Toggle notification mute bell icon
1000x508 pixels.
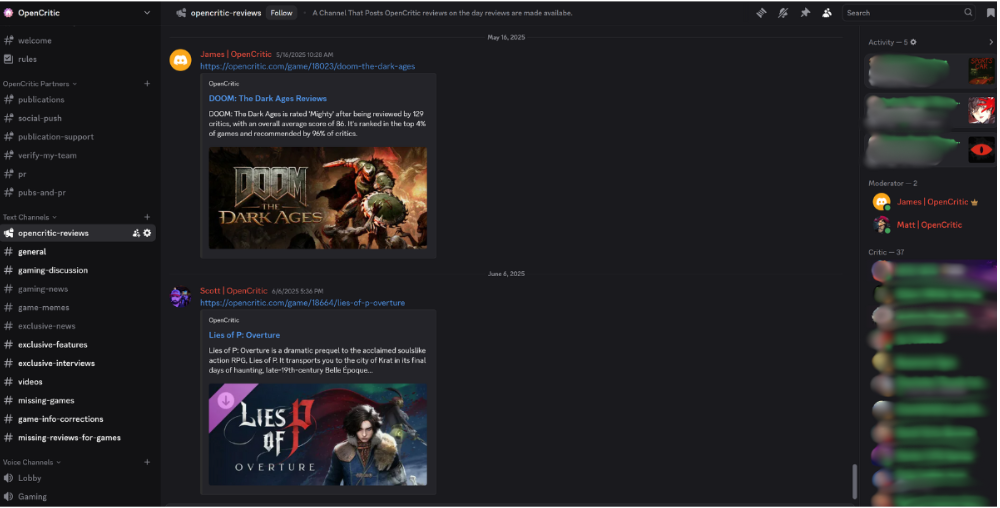click(783, 13)
